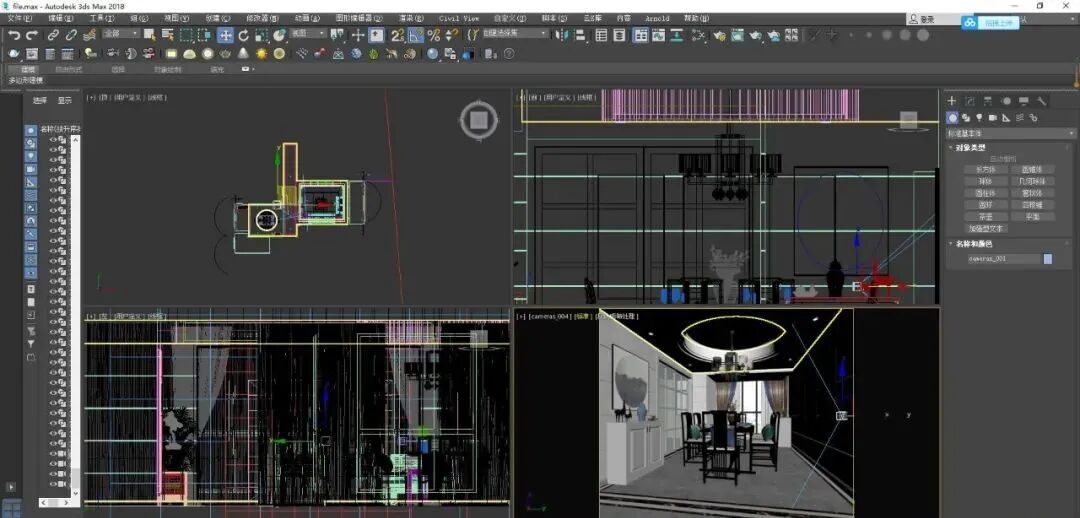1080x518 pixels.
Task: Open the 视图 reference coordinate dropdown
Action: pyautogui.click(x=308, y=33)
